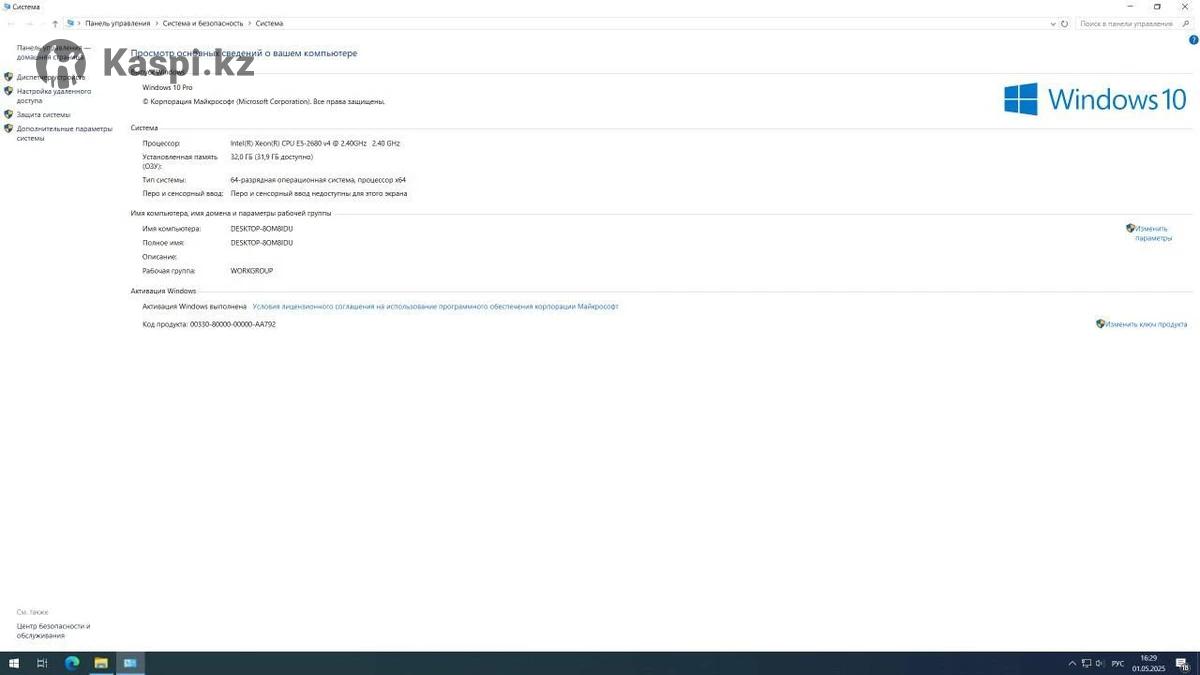Viewport: 1200px width, 675px height.
Task: Click shield icon beside Дополнительные параметры системы
Action: (9, 129)
